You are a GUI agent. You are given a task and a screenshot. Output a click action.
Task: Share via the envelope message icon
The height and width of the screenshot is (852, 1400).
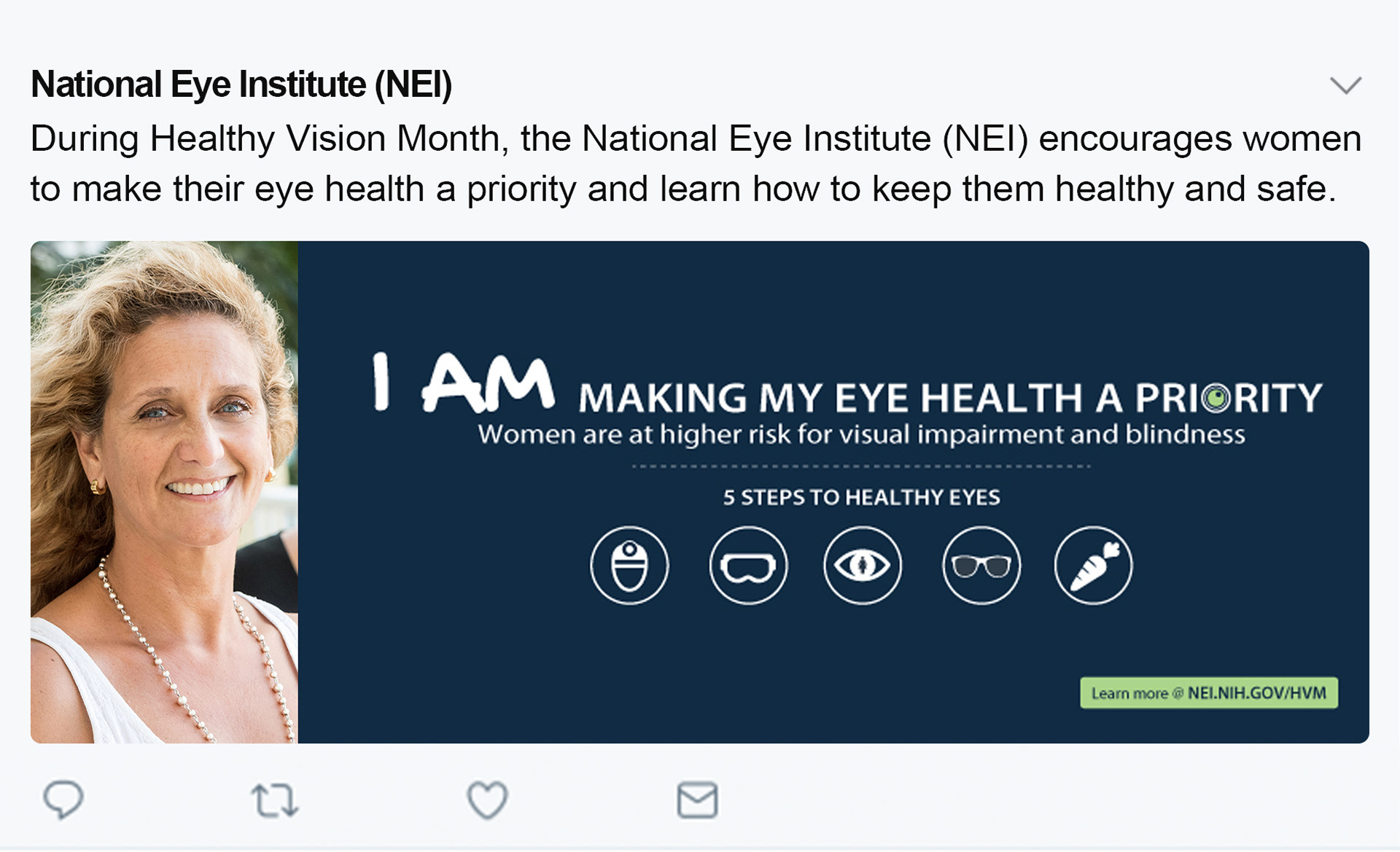tap(698, 800)
